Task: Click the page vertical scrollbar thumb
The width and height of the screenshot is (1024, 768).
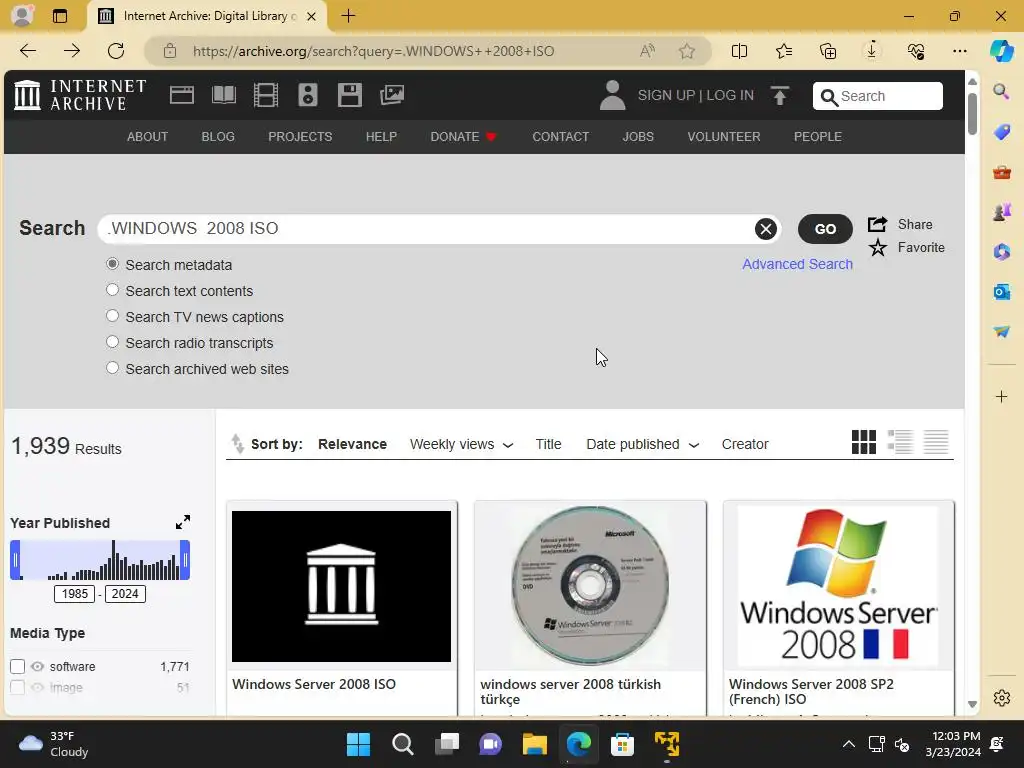Action: (972, 114)
